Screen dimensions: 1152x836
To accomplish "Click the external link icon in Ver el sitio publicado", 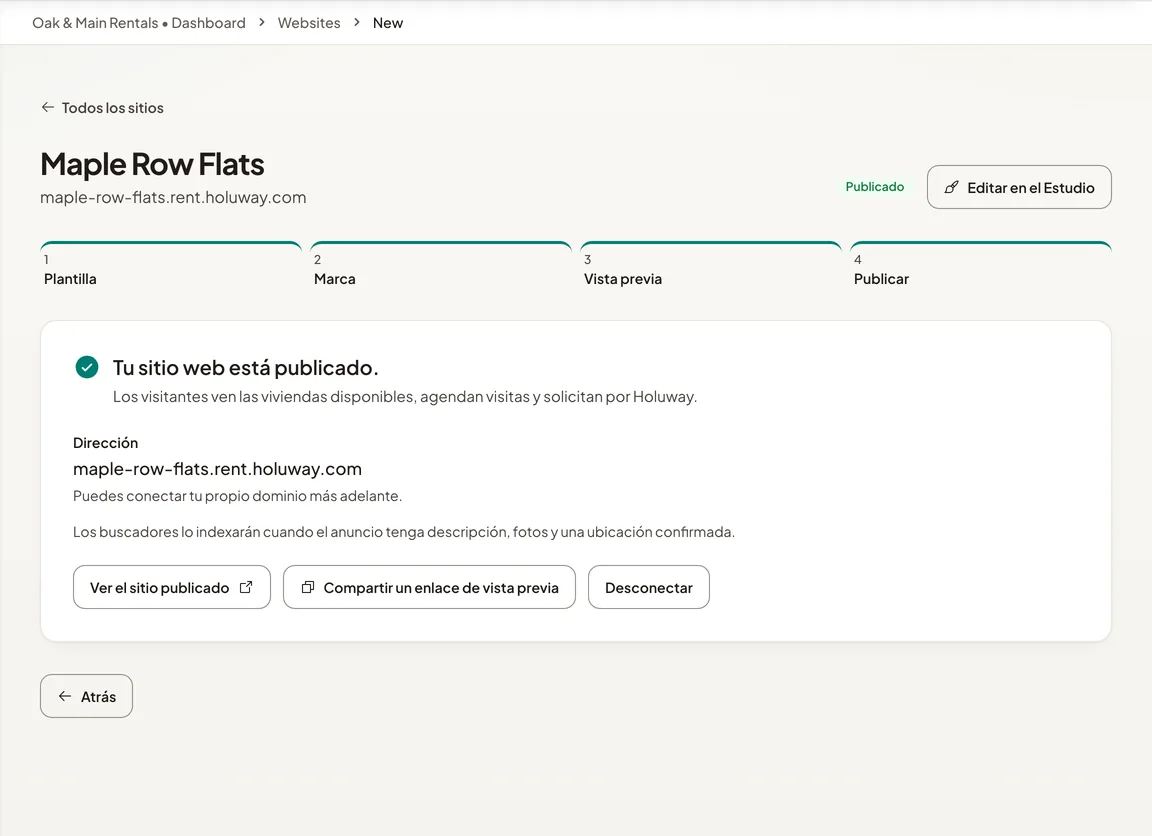I will tap(246, 587).
